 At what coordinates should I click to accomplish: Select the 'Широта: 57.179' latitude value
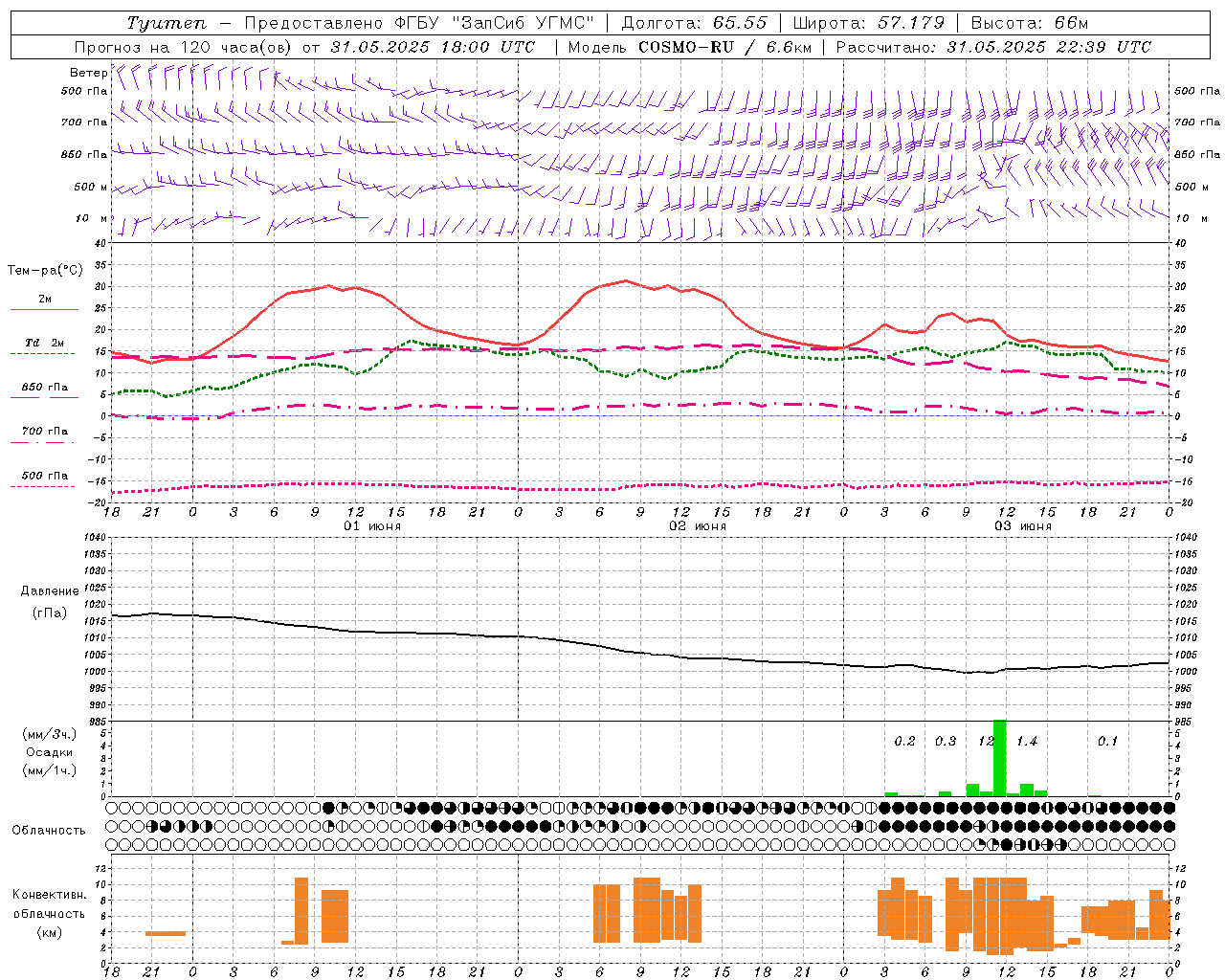pyautogui.click(x=869, y=23)
